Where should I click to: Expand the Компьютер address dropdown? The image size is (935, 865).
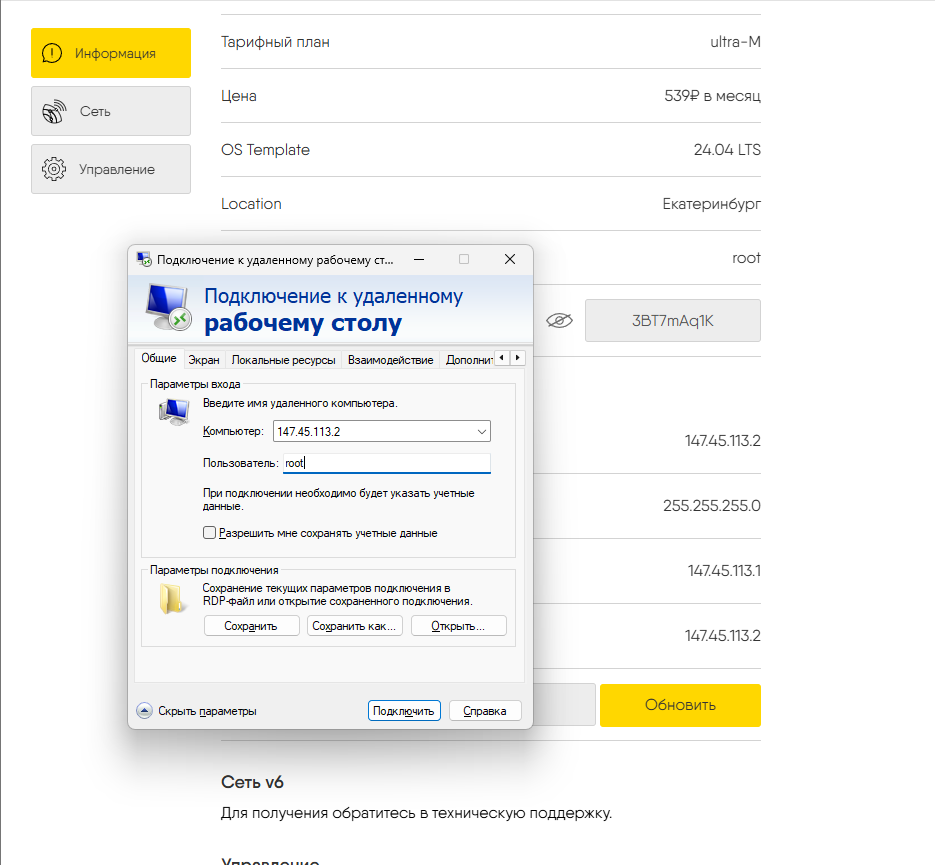tap(482, 432)
